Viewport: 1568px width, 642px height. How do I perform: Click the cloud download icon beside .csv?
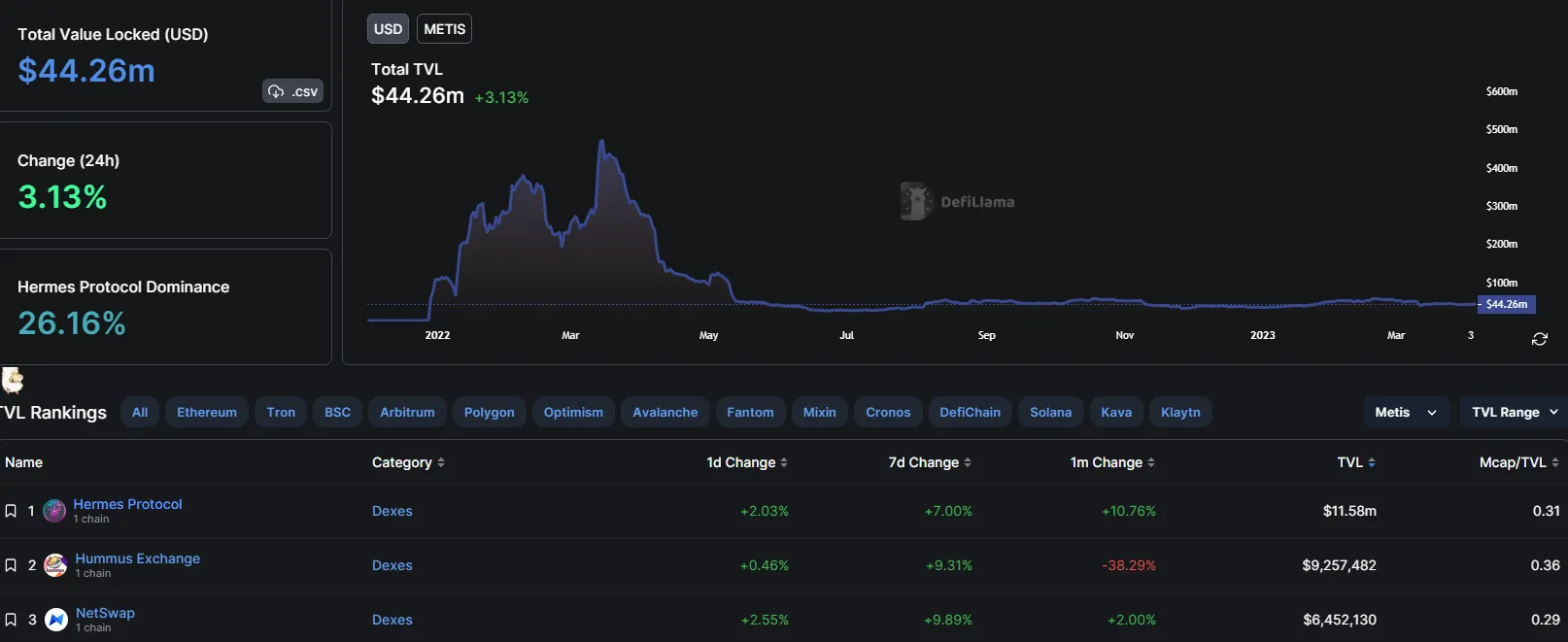[x=277, y=91]
